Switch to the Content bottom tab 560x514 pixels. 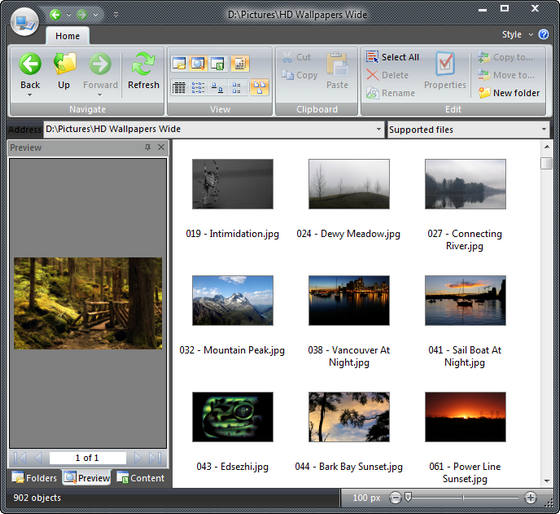[140, 478]
